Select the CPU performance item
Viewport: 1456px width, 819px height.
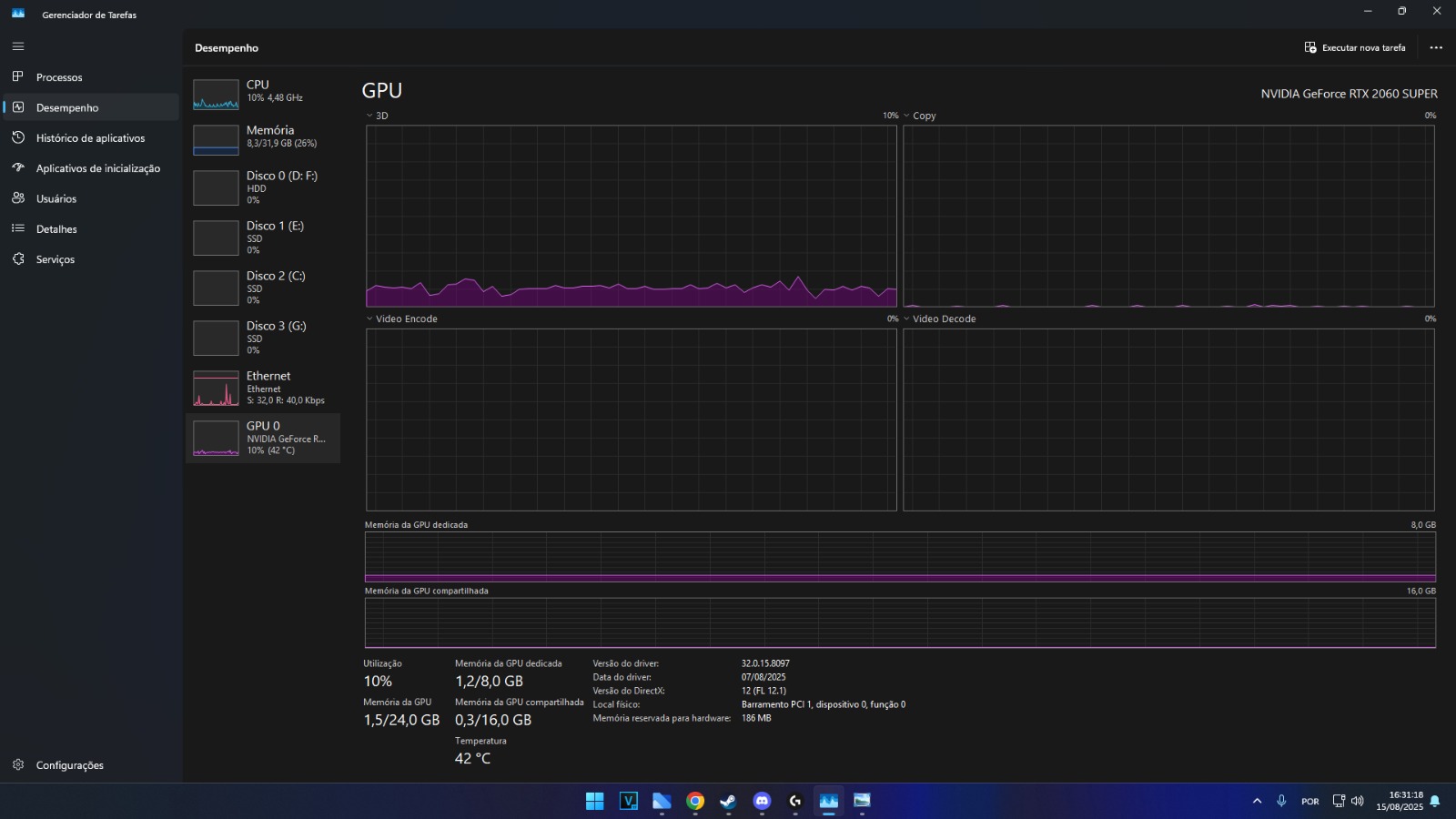pos(263,91)
